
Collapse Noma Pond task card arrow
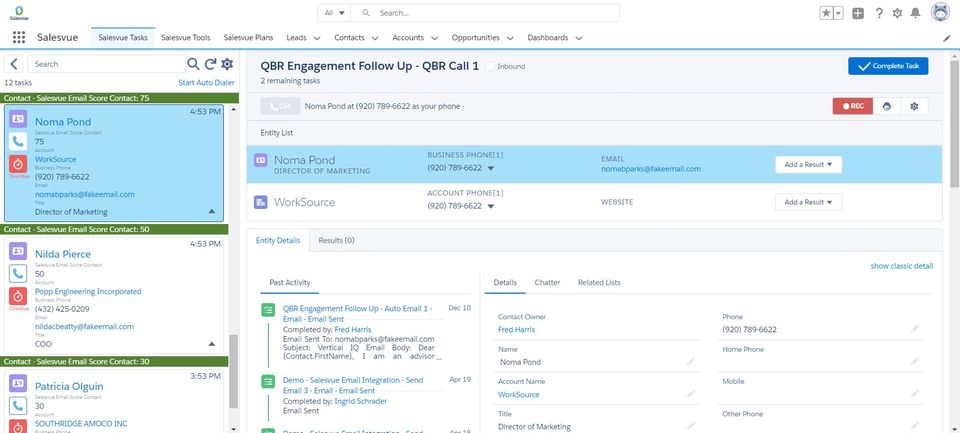(x=211, y=212)
